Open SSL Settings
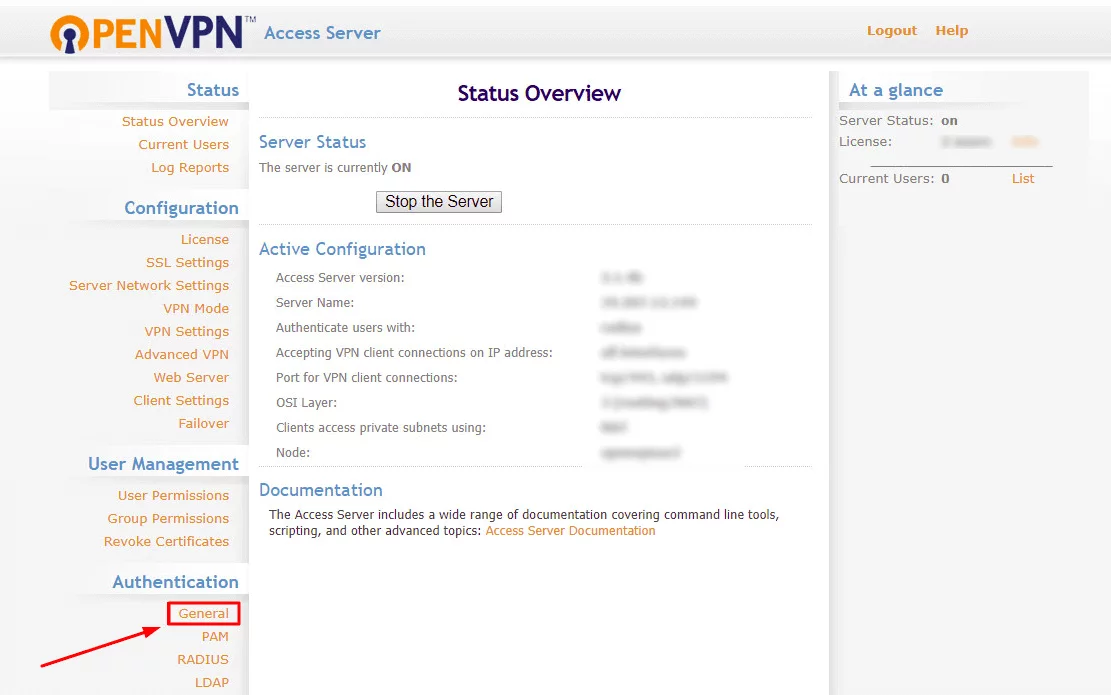This screenshot has height=695, width=1111. pos(187,263)
